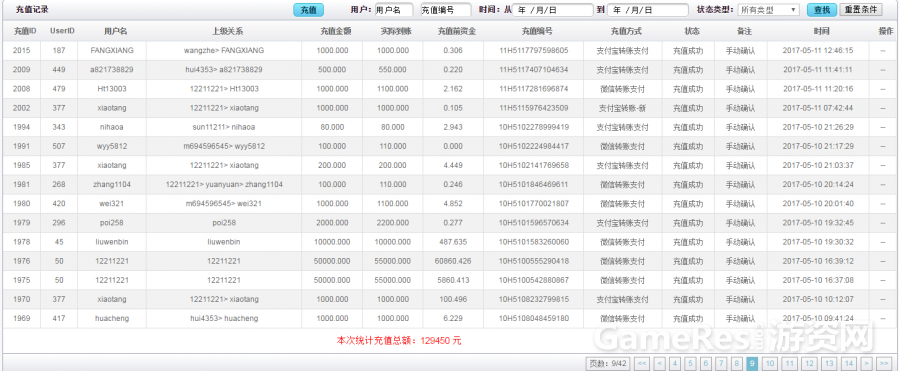Go to previous page with < button
The height and width of the screenshot is (371, 899).
[660, 363]
